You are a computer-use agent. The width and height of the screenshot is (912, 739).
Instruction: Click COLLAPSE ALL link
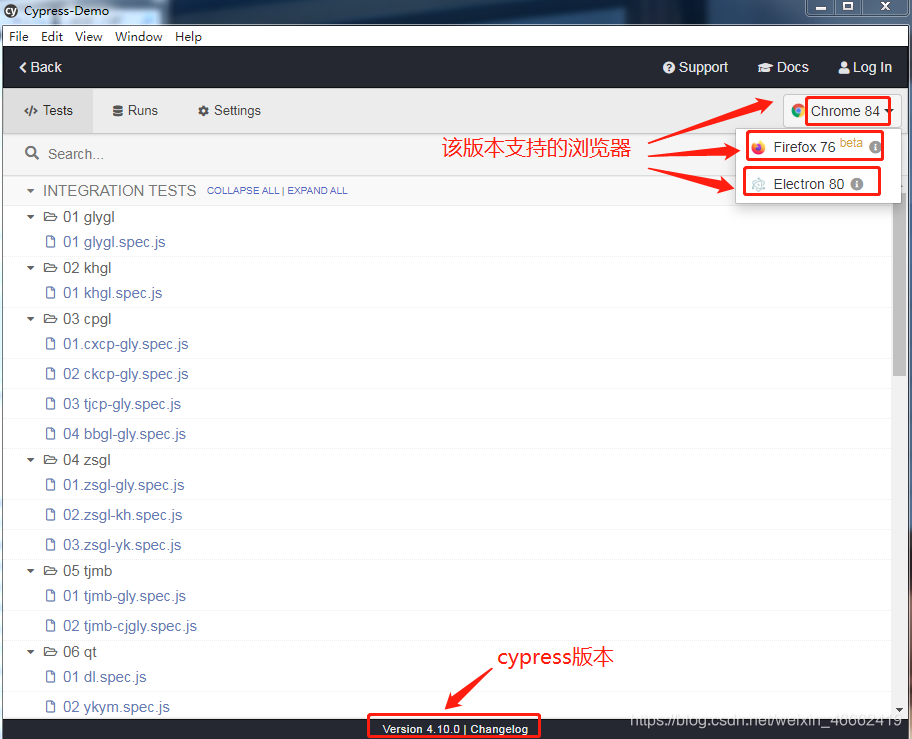[243, 191]
